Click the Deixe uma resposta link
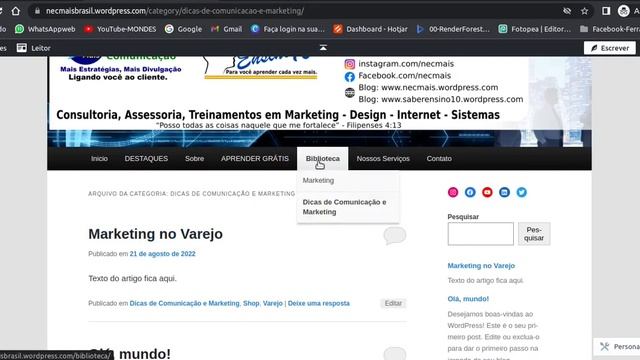Image resolution: width=640 pixels, height=360 pixels. coord(319,303)
